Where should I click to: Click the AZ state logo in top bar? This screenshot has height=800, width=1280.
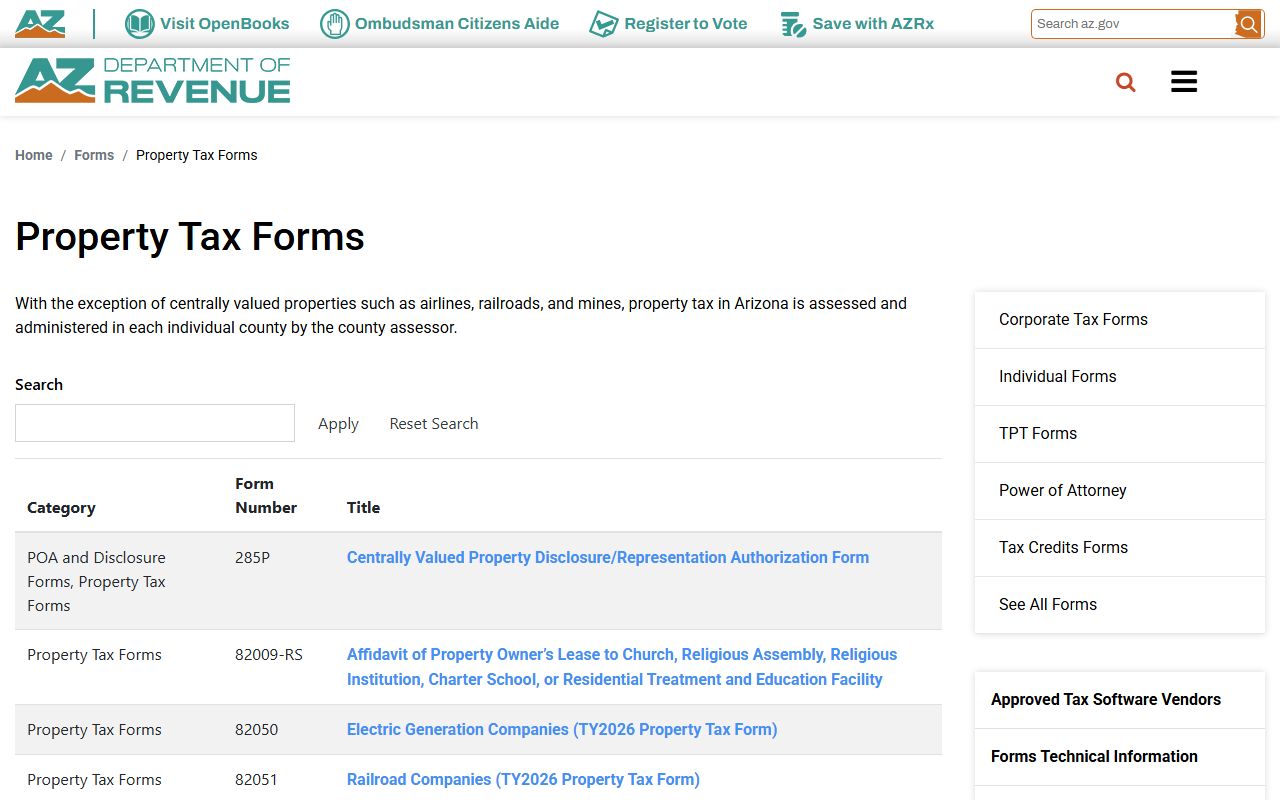40,24
